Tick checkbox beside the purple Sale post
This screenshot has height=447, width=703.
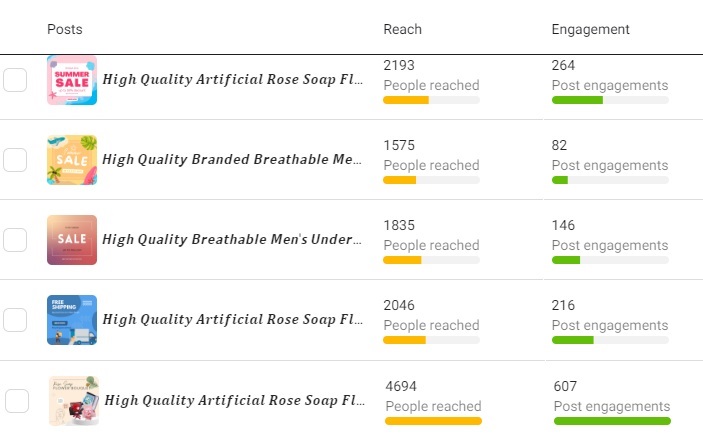(15, 240)
